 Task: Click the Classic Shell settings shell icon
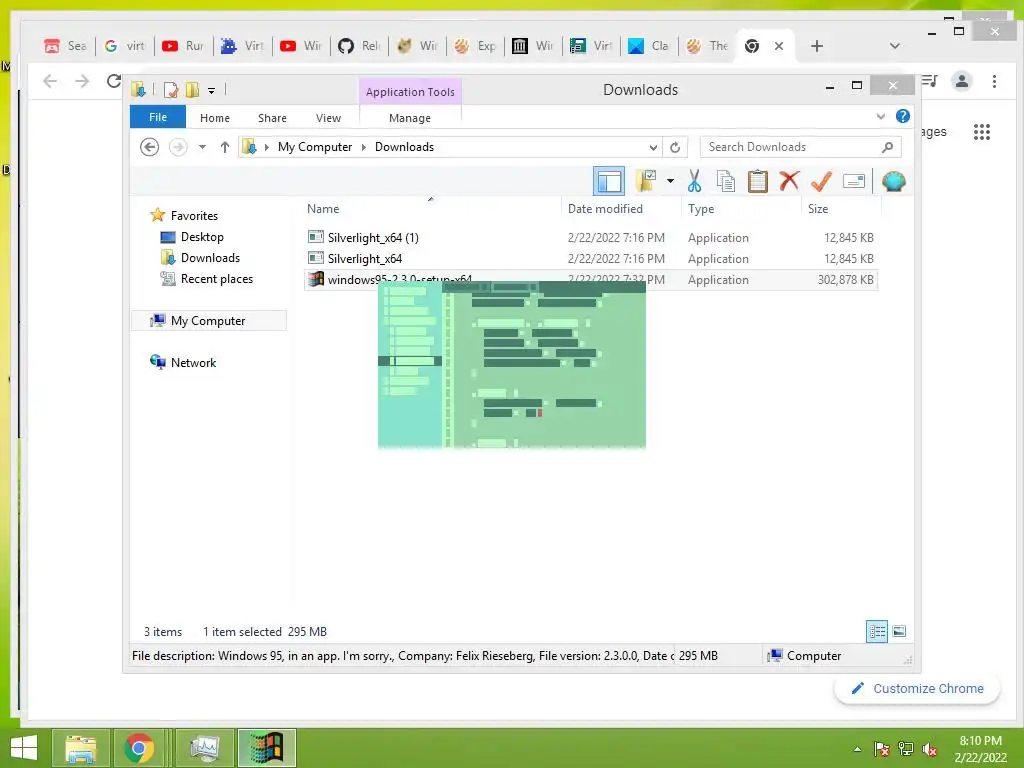pos(893,181)
